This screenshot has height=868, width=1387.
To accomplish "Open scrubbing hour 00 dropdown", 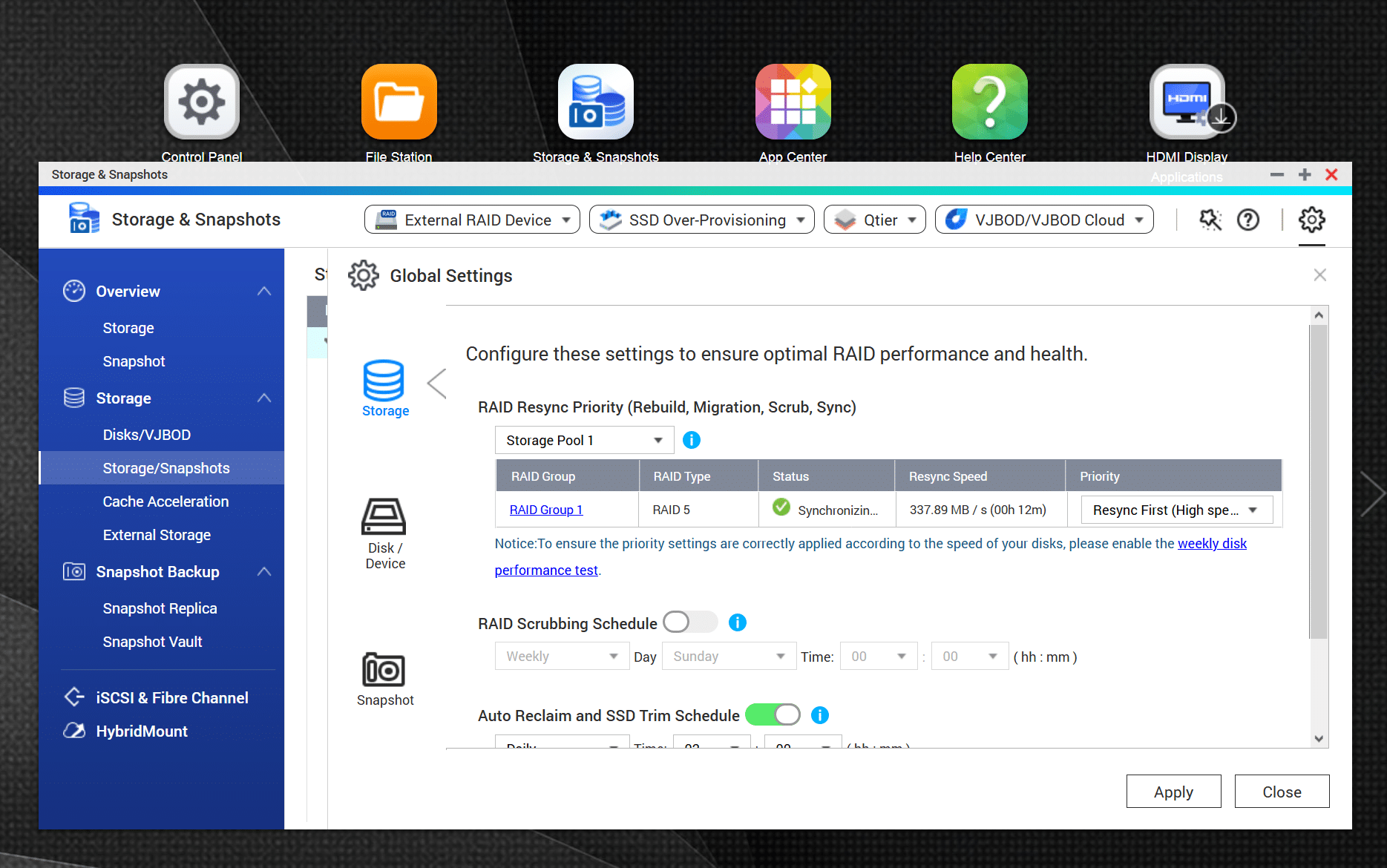I will click(879, 657).
